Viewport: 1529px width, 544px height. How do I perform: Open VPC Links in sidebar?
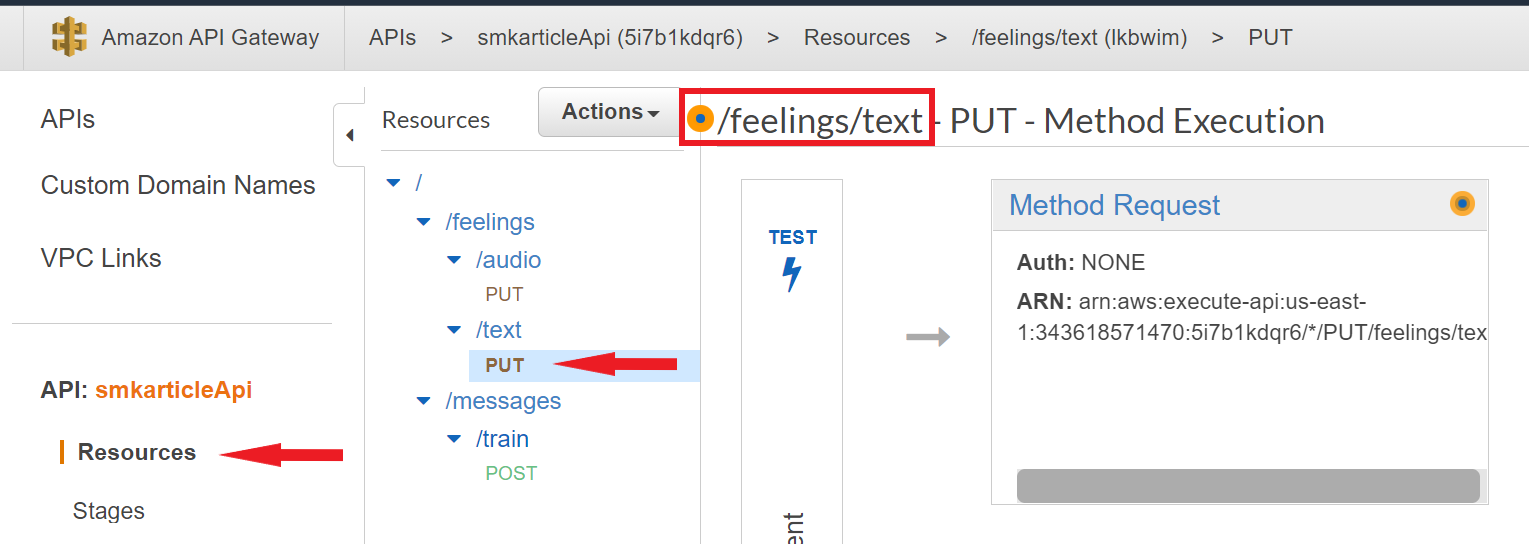[x=101, y=258]
